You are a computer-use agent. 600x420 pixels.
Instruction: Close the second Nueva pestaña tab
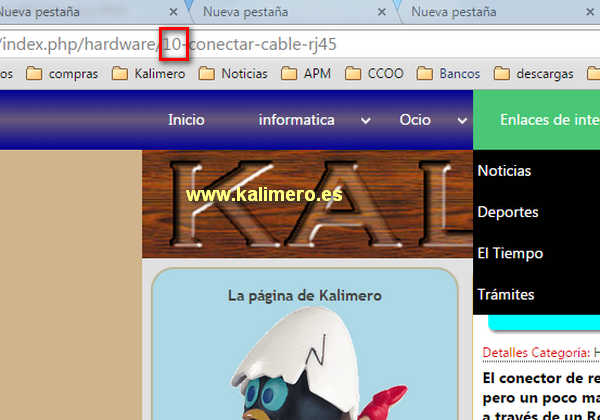[x=382, y=12]
